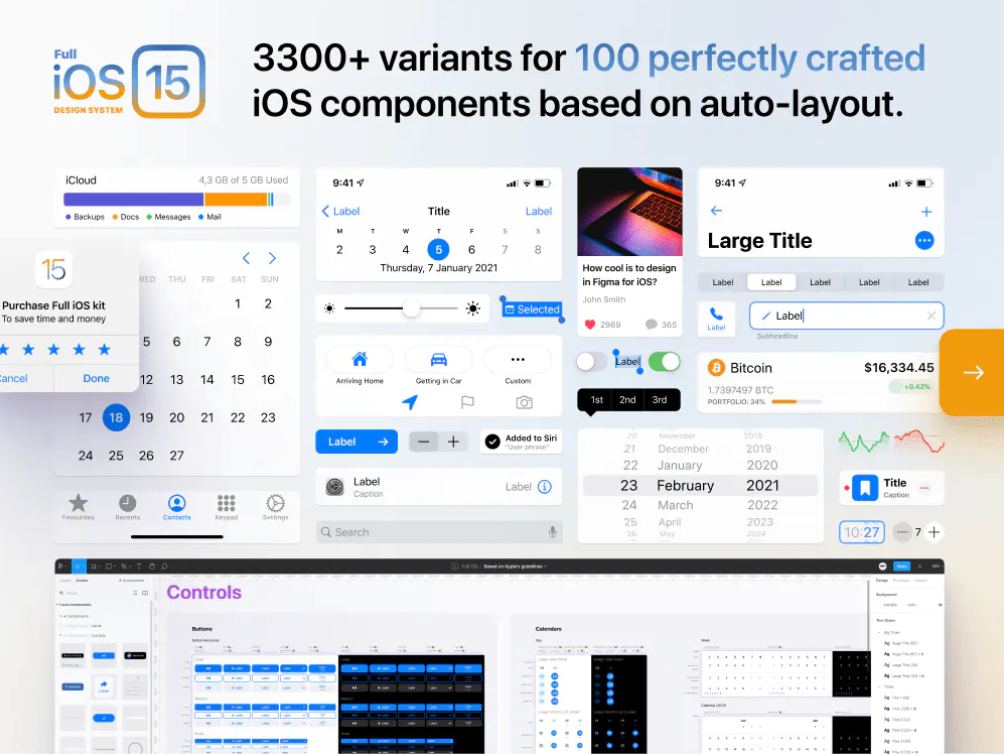Click the flag icon

tap(467, 402)
